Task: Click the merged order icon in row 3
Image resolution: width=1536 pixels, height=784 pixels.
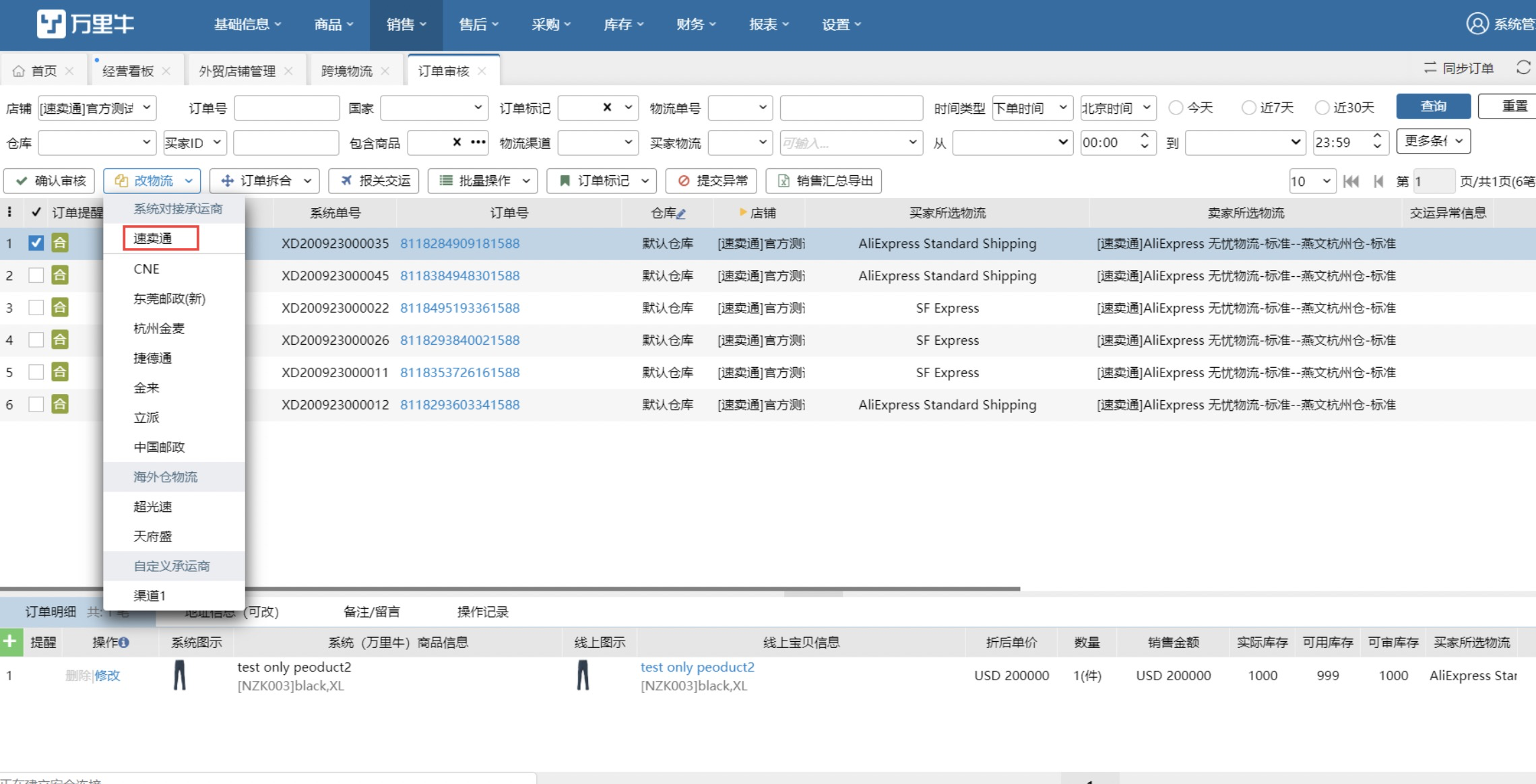Action: [x=60, y=307]
